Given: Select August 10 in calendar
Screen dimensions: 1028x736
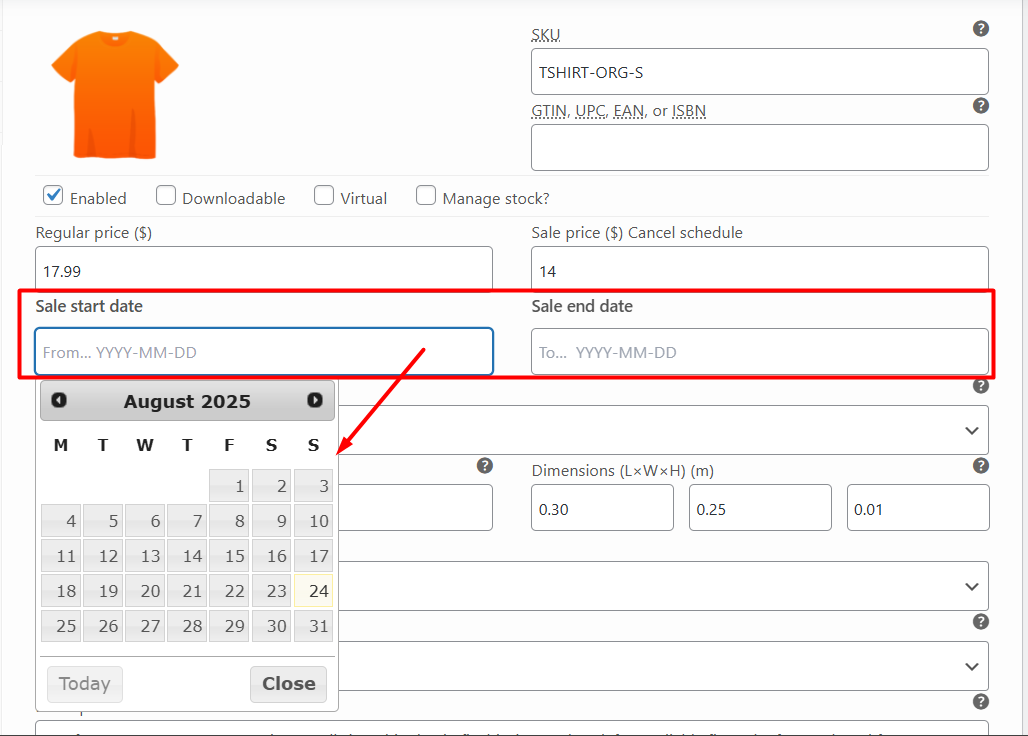Looking at the screenshot, I should click(x=313, y=520).
